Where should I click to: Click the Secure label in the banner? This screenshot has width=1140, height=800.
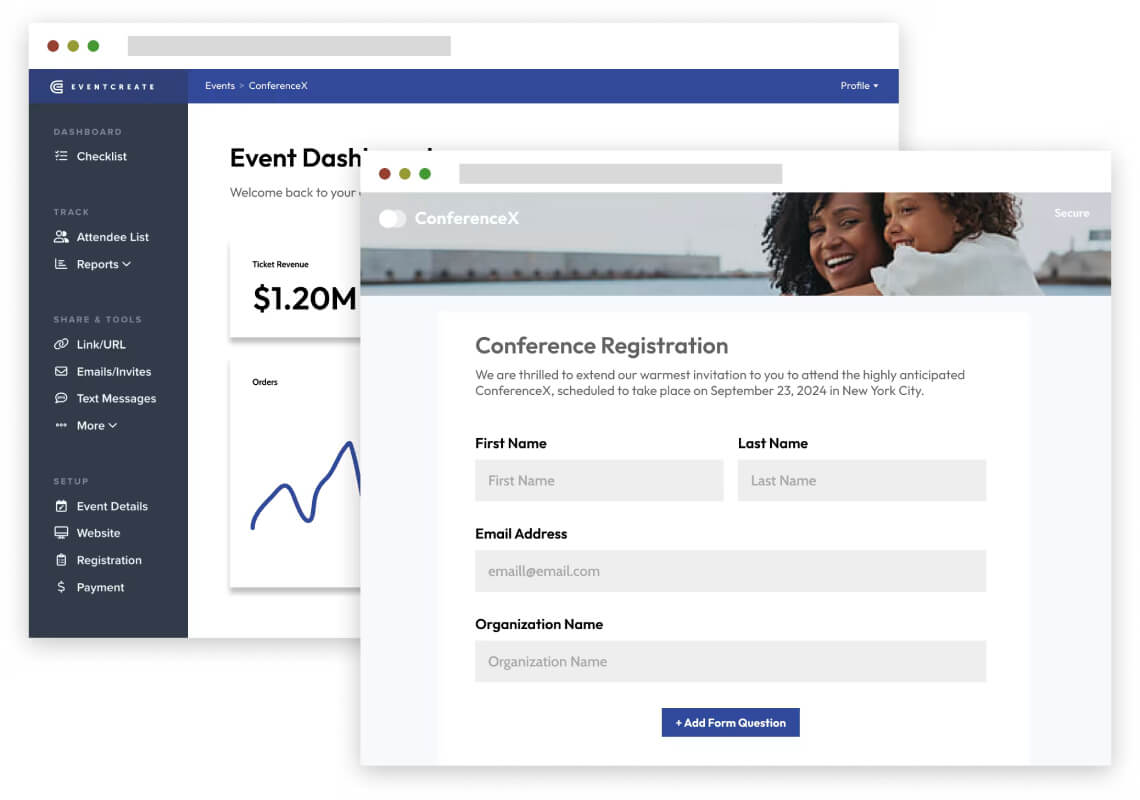(x=1072, y=213)
